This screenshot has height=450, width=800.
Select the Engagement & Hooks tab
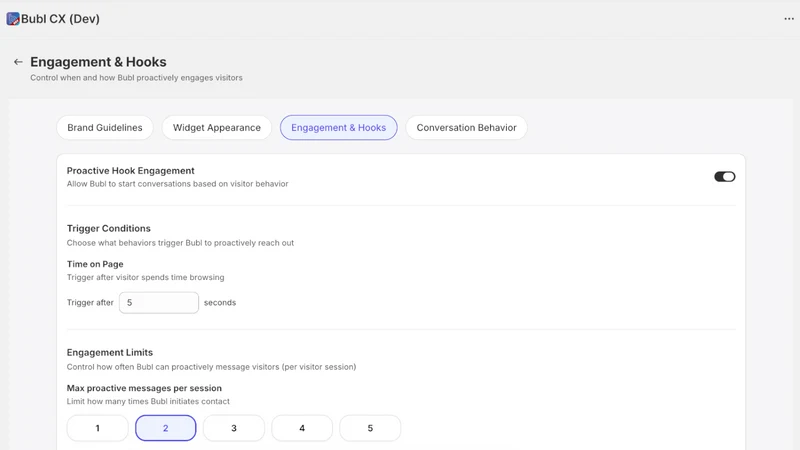338,128
